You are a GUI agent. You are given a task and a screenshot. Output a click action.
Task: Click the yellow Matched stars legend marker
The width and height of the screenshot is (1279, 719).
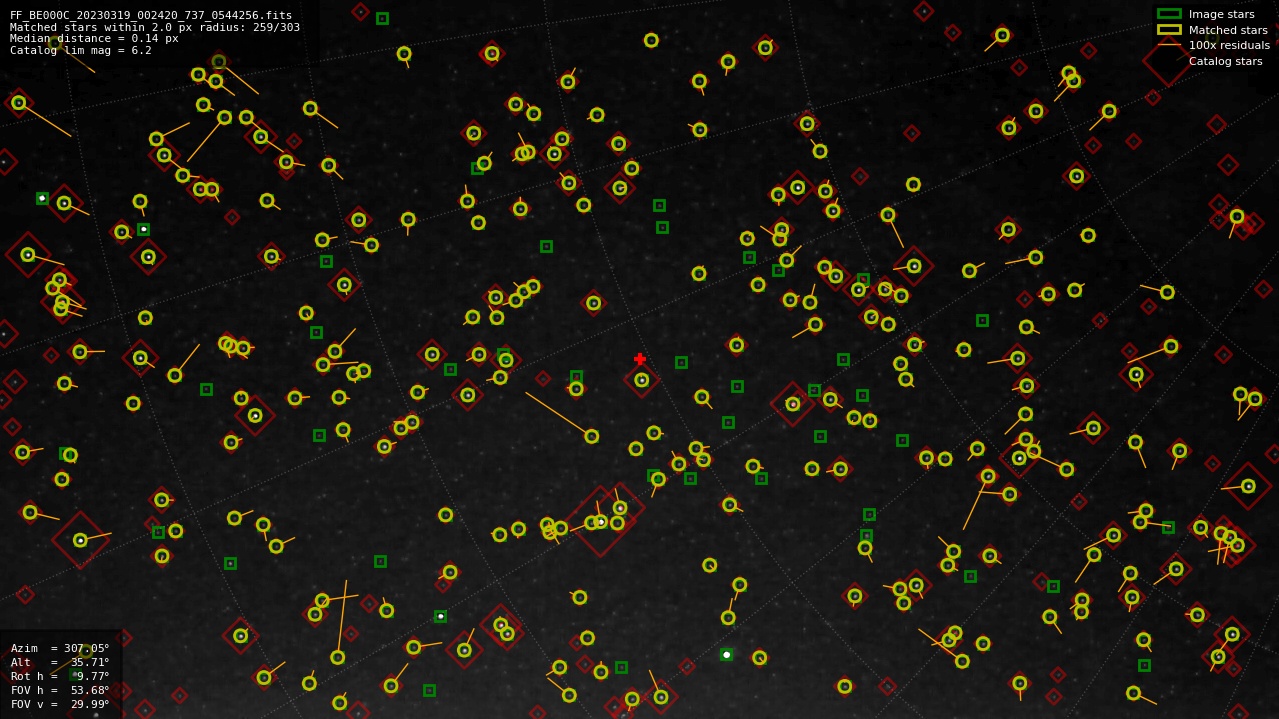(1169, 30)
